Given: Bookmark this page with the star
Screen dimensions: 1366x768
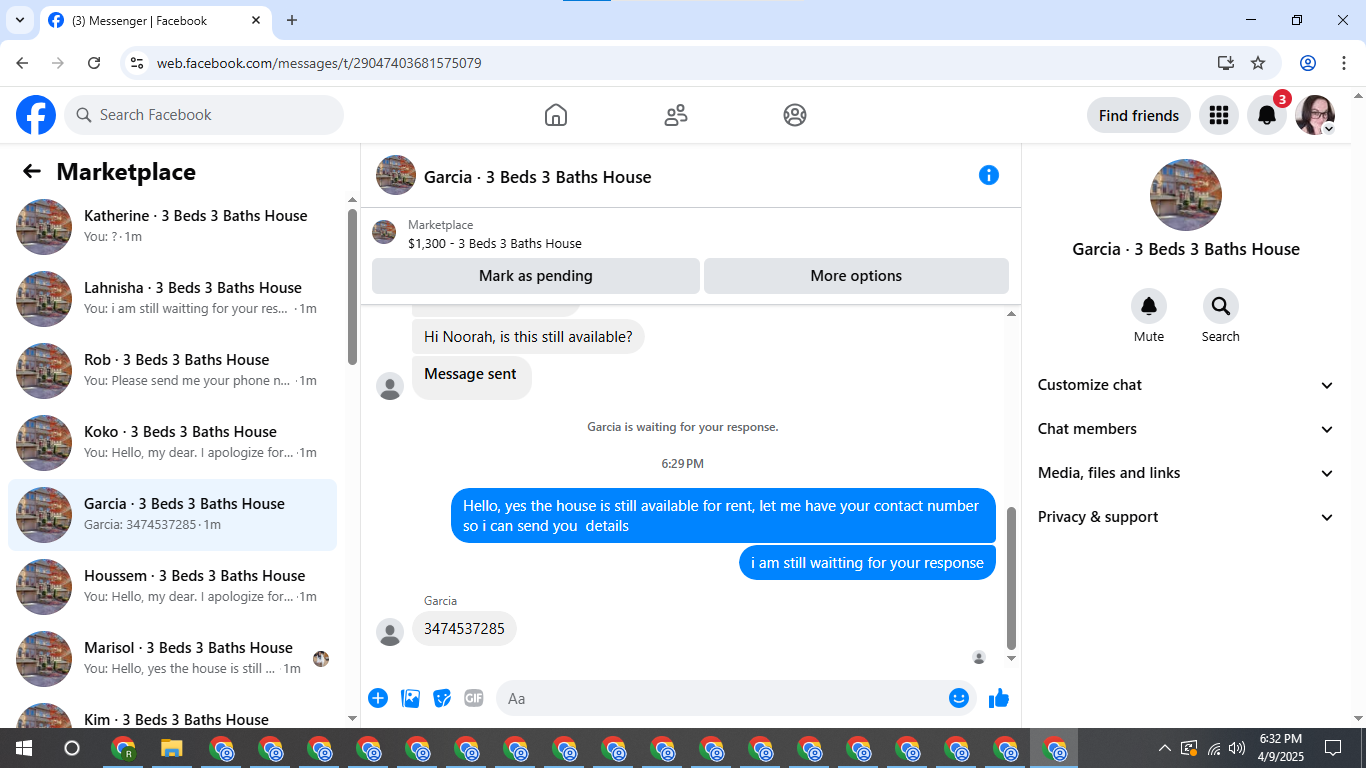Looking at the screenshot, I should 1258,63.
